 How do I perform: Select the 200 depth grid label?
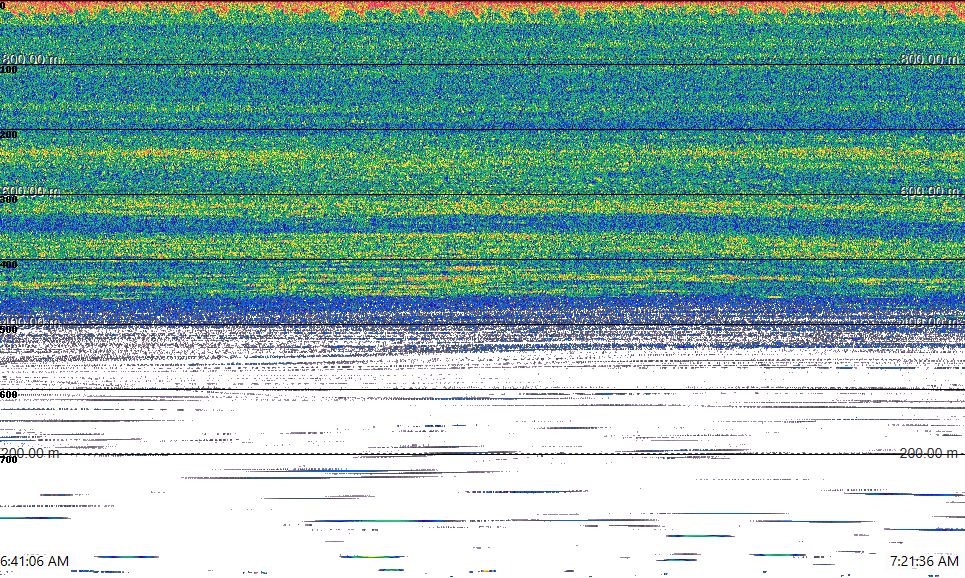9,135
